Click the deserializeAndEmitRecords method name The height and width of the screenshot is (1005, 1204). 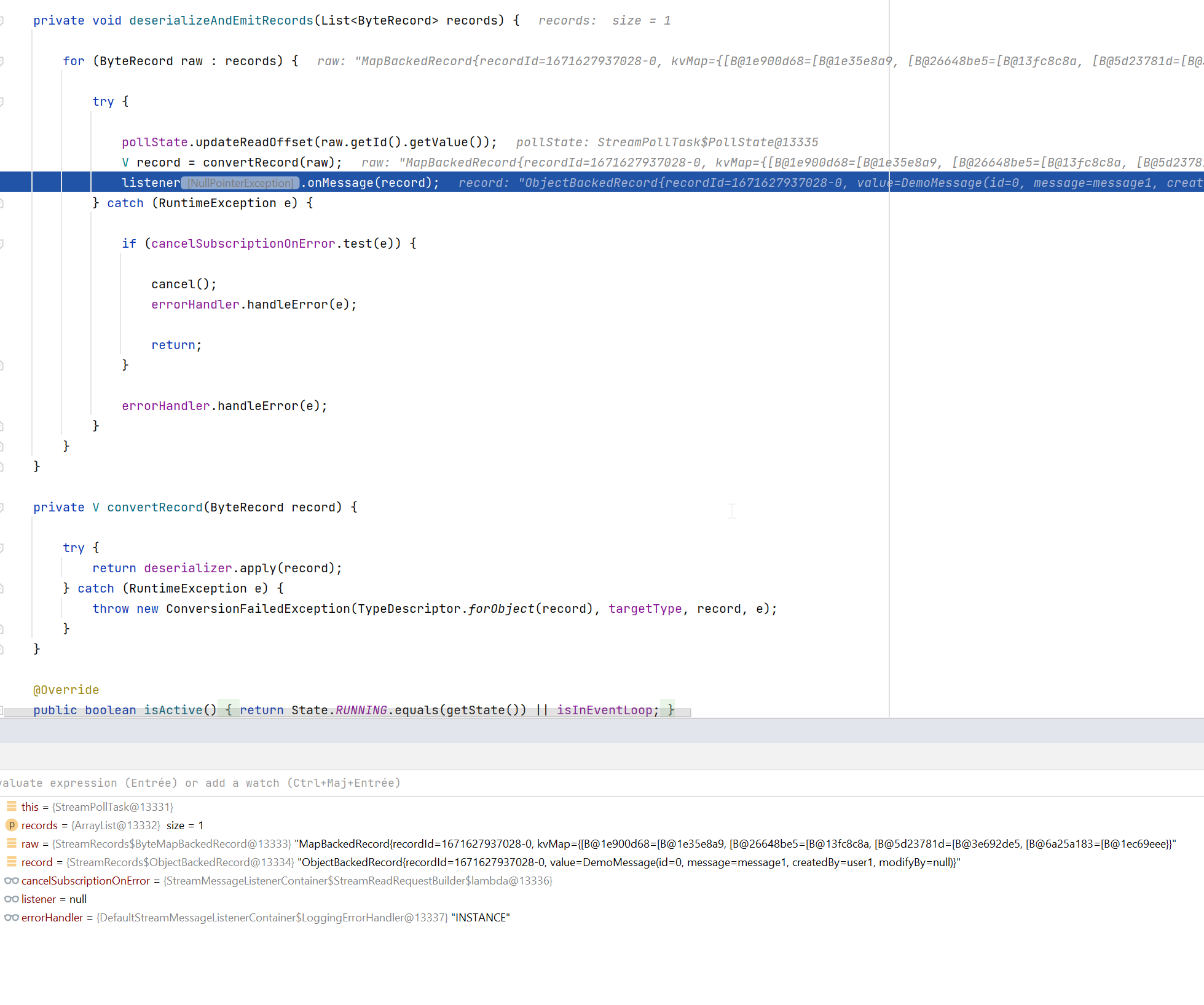point(221,20)
